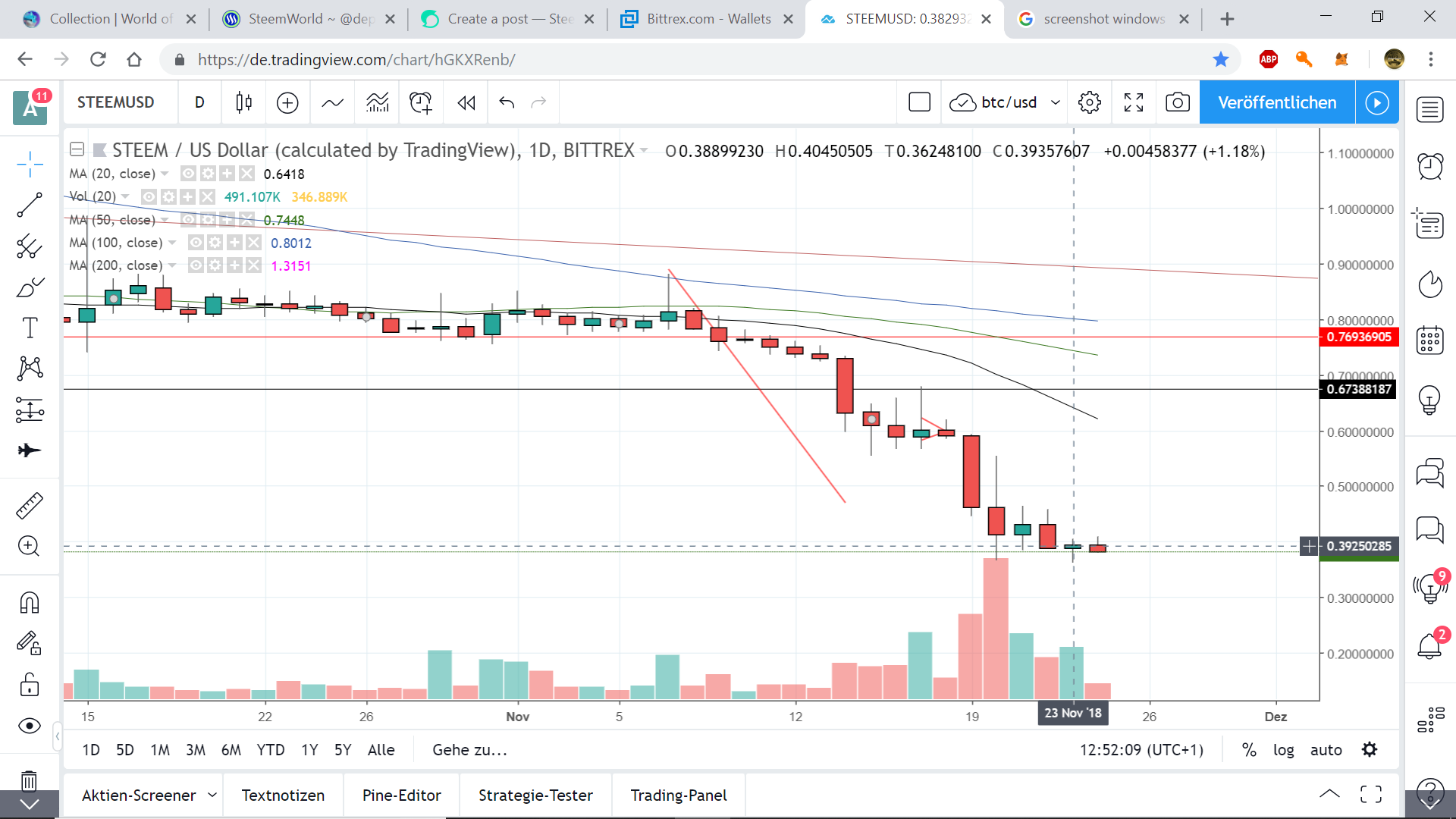1456x819 pixels.
Task: Open chart properties with the gear icon
Action: 1090,102
